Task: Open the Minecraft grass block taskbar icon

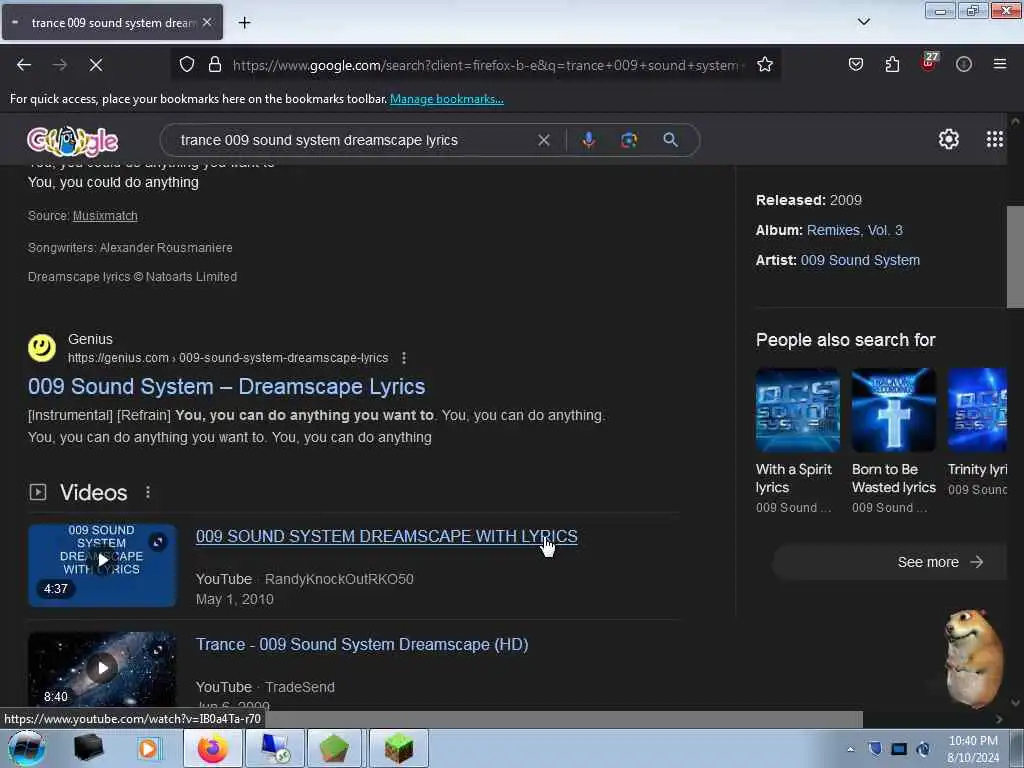Action: coord(399,748)
